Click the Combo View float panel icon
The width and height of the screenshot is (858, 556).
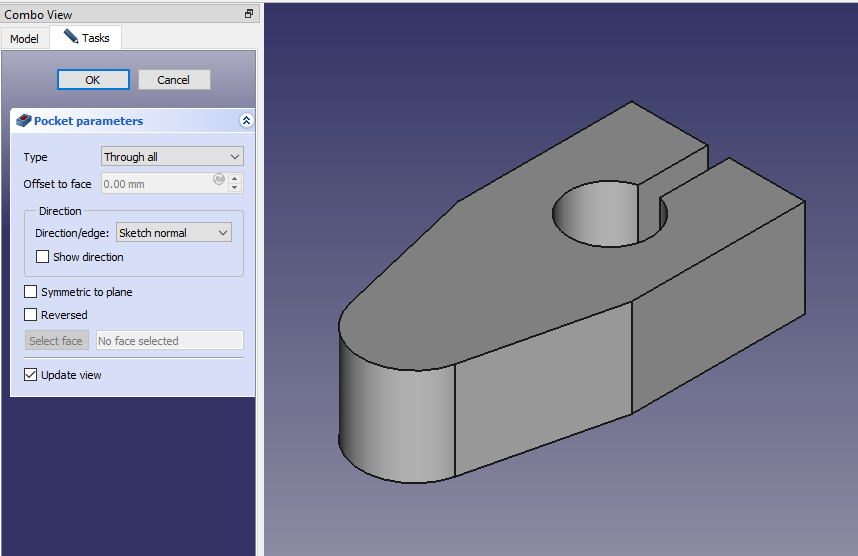[249, 14]
